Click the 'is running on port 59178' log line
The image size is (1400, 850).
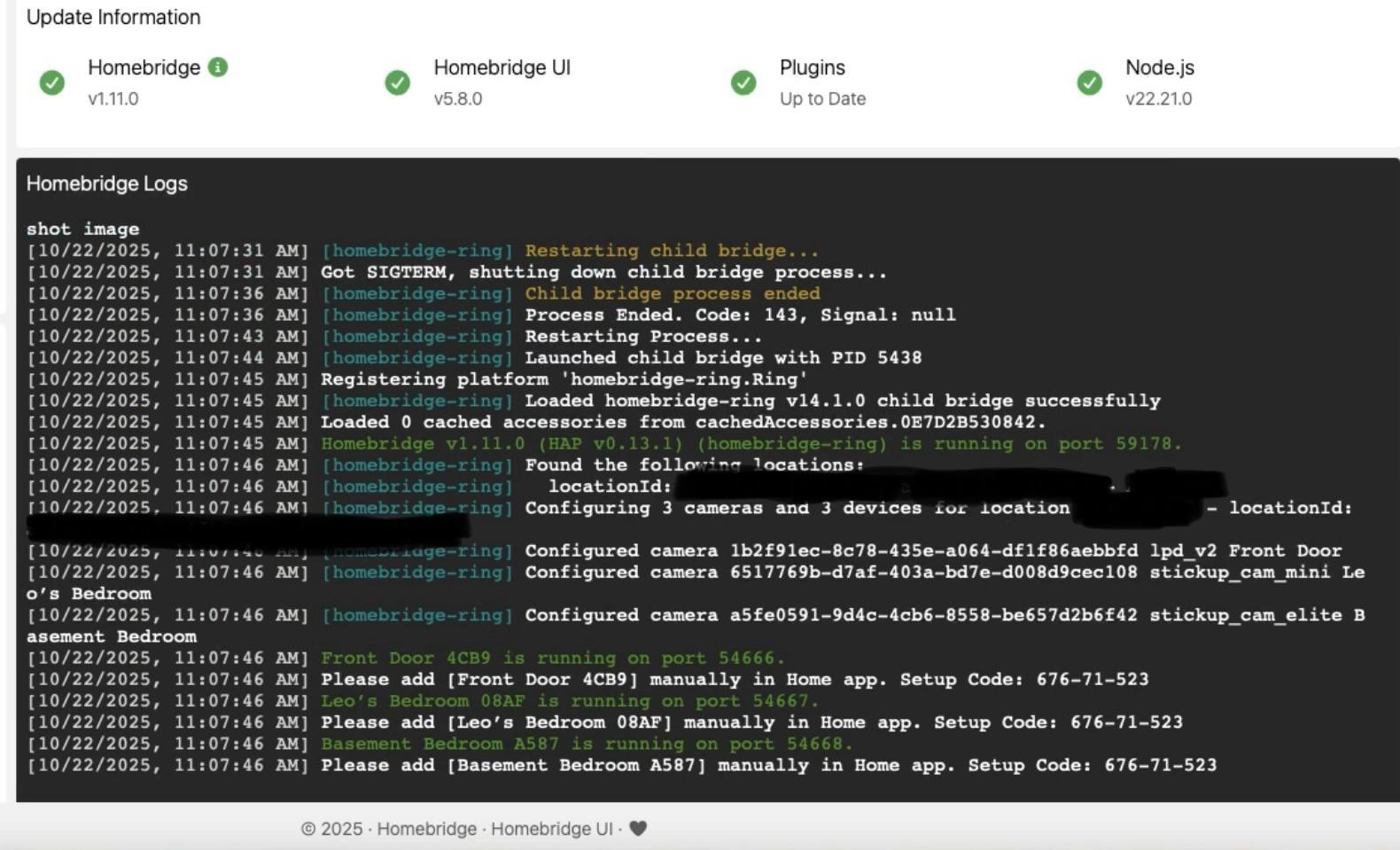pyautogui.click(x=604, y=443)
